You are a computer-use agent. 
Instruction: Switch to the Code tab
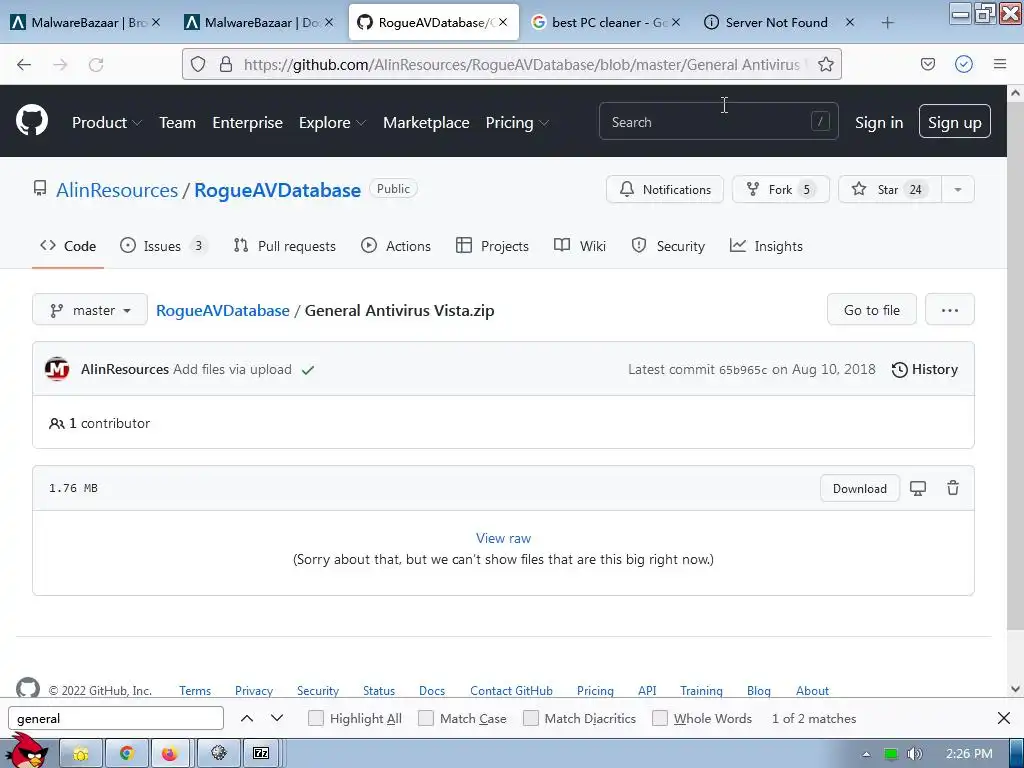pyautogui.click(x=68, y=246)
